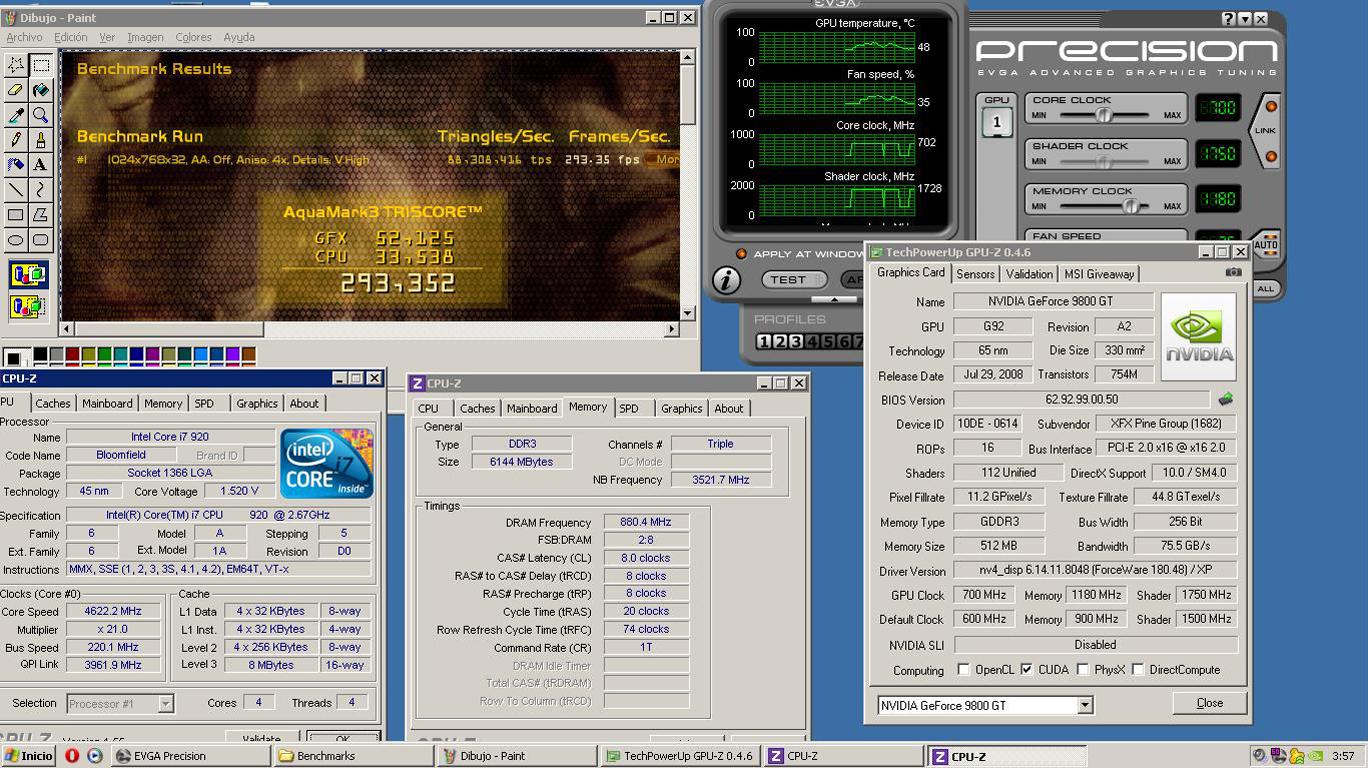Select the rectangular Select tool in Paint
1368x768 pixels.
click(x=41, y=66)
